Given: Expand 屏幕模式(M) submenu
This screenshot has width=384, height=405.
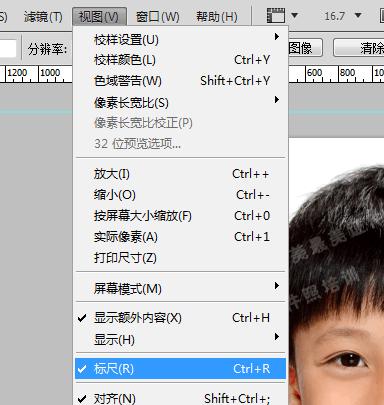Looking at the screenshot, I should tap(181, 288).
